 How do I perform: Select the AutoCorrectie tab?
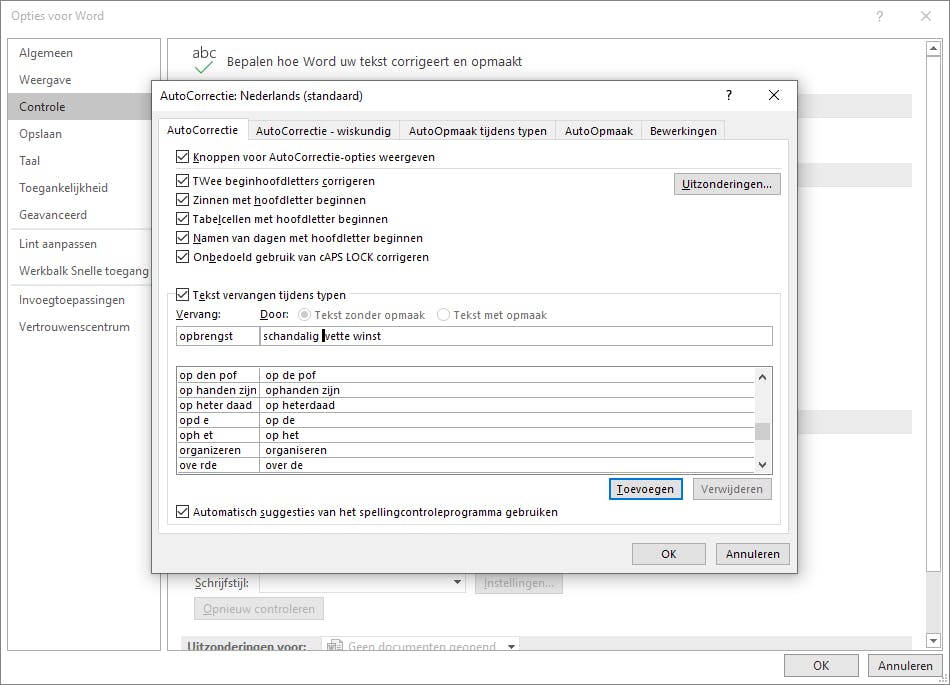[x=202, y=130]
